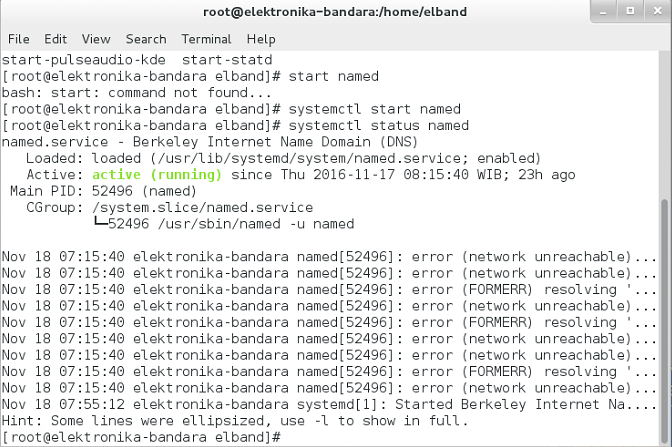Open the Help menu
The width and height of the screenshot is (672, 447).
[x=261, y=39]
